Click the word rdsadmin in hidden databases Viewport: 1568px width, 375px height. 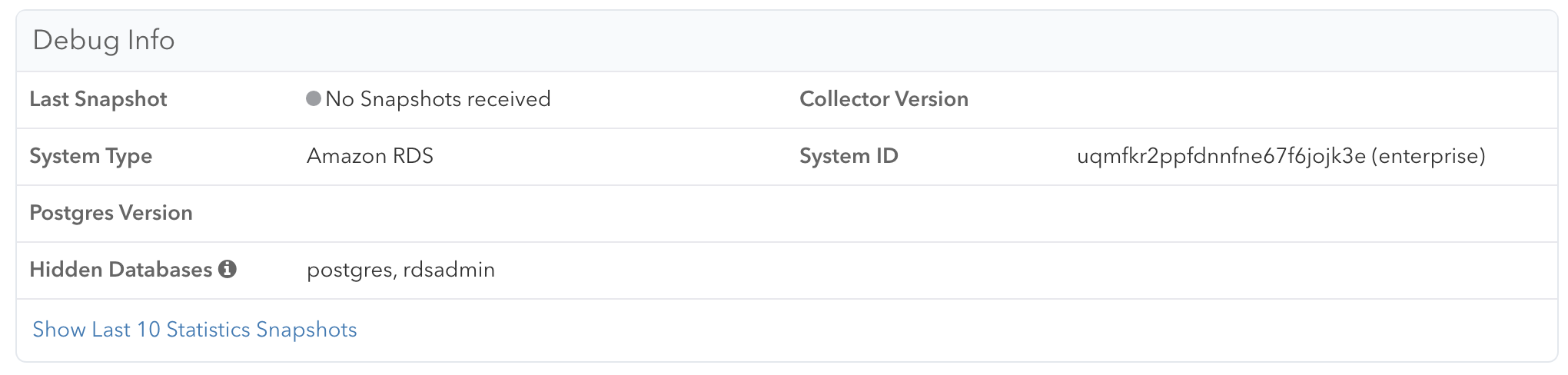pos(449,270)
